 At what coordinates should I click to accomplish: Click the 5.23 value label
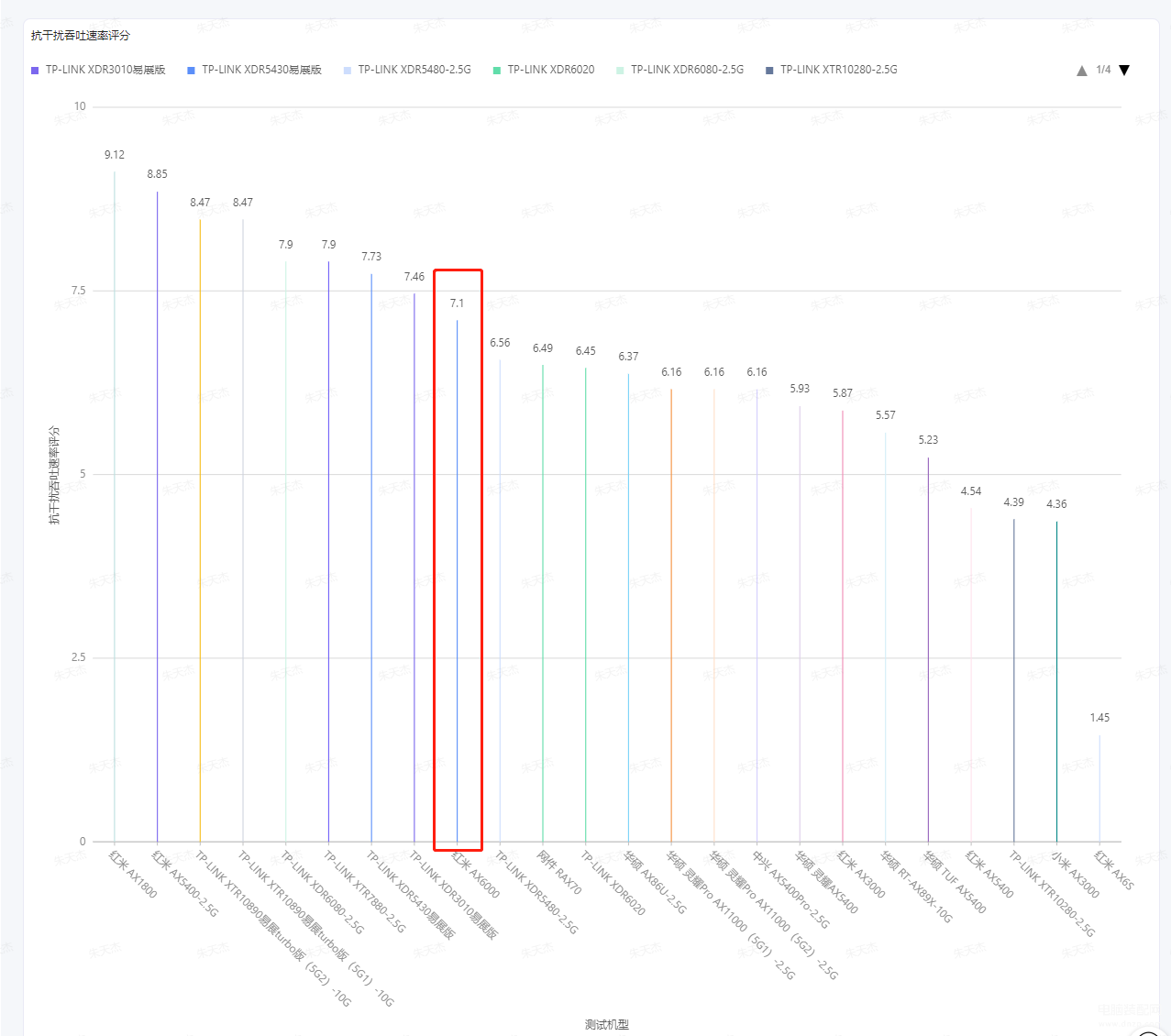928,440
